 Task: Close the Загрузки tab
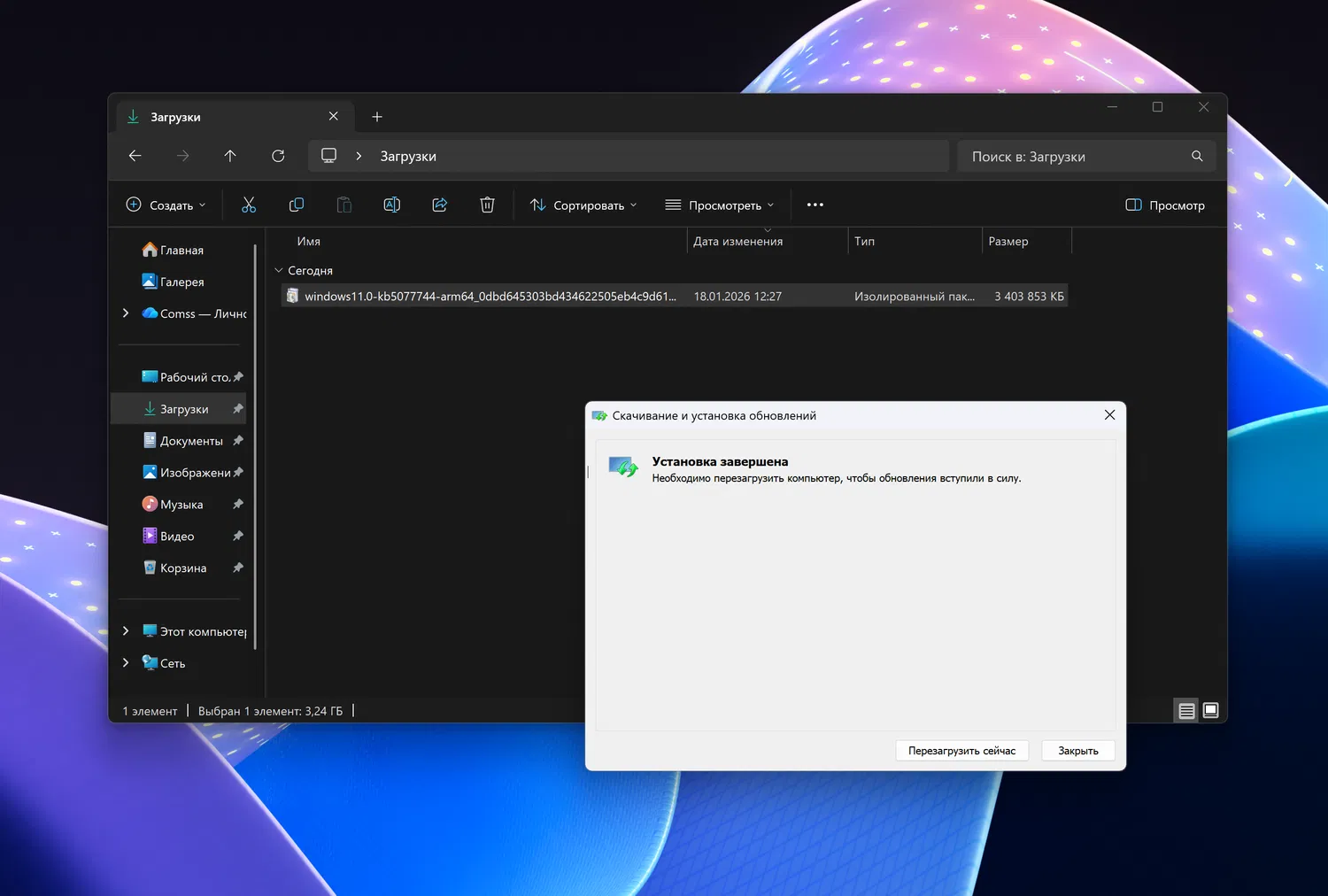point(334,116)
